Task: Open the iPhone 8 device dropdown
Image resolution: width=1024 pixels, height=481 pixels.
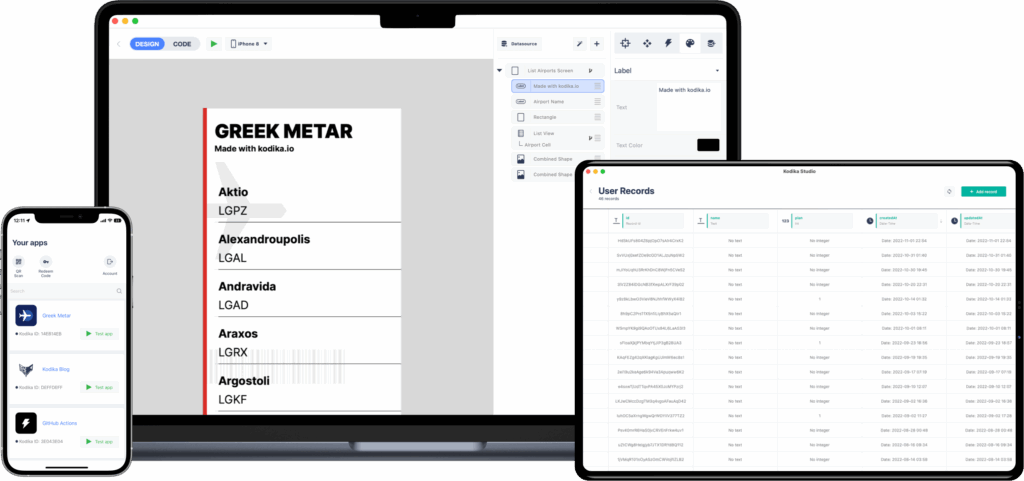Action: (x=250, y=44)
